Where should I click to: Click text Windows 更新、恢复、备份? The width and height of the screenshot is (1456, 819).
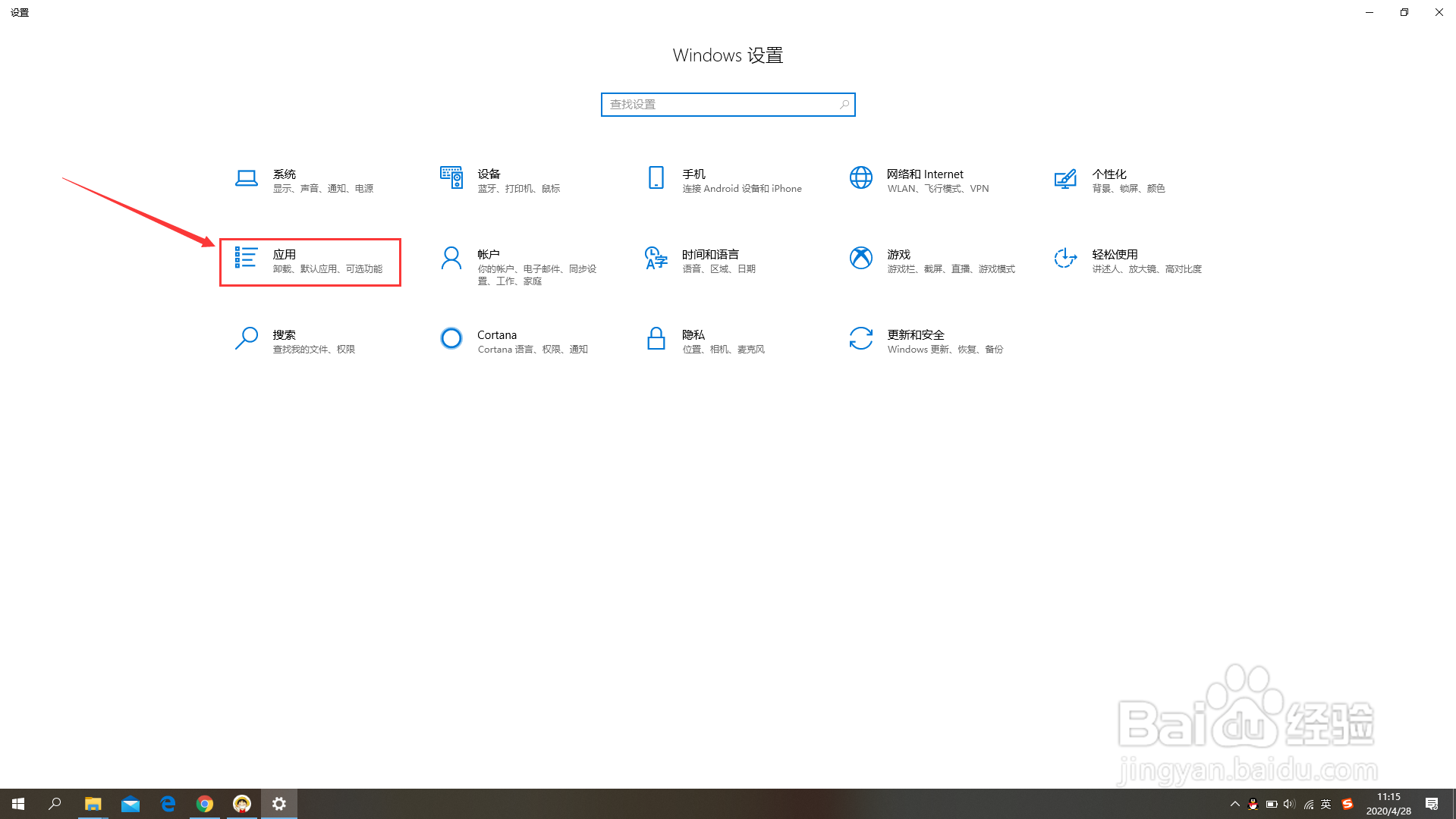click(945, 350)
